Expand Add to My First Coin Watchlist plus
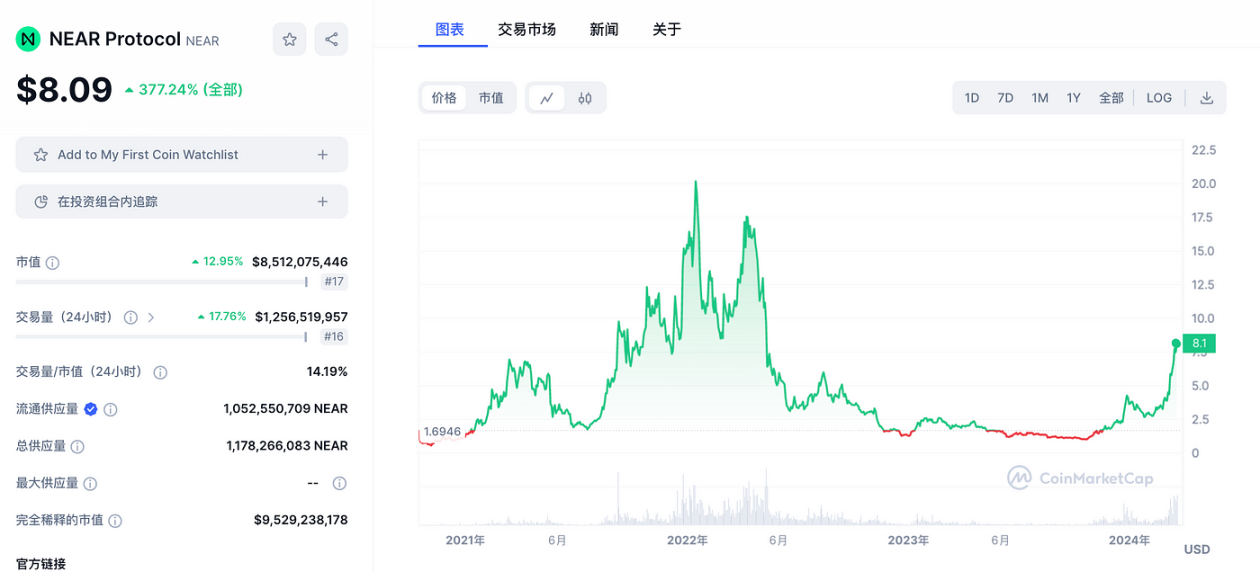Viewport: 1260px width, 572px height. point(322,155)
